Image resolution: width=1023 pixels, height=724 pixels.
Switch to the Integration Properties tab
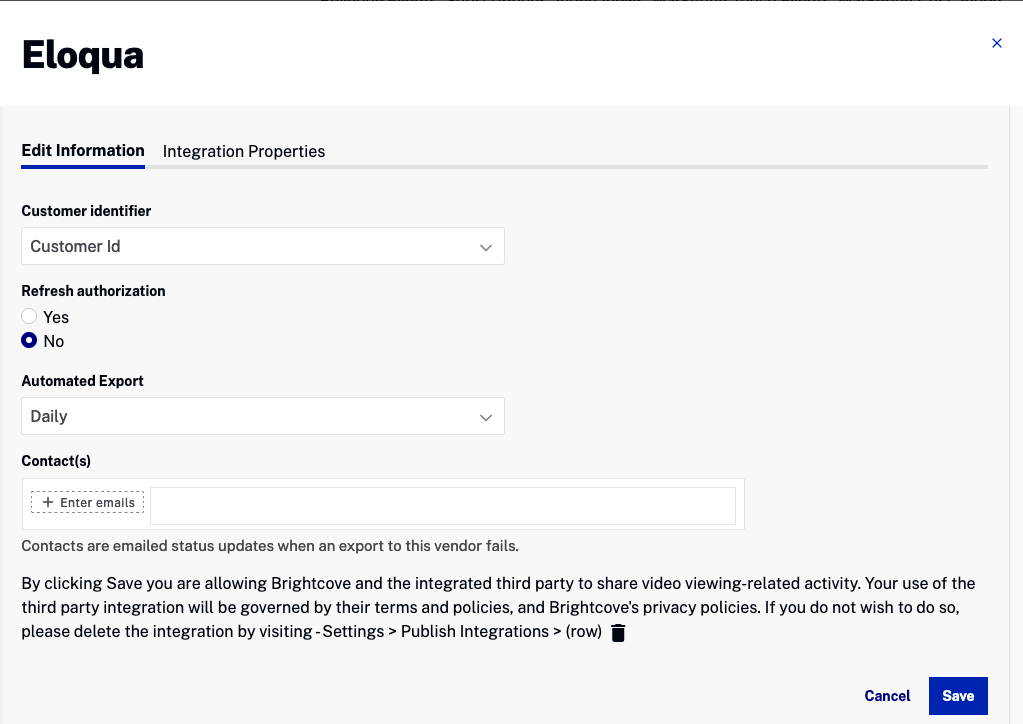coord(244,152)
